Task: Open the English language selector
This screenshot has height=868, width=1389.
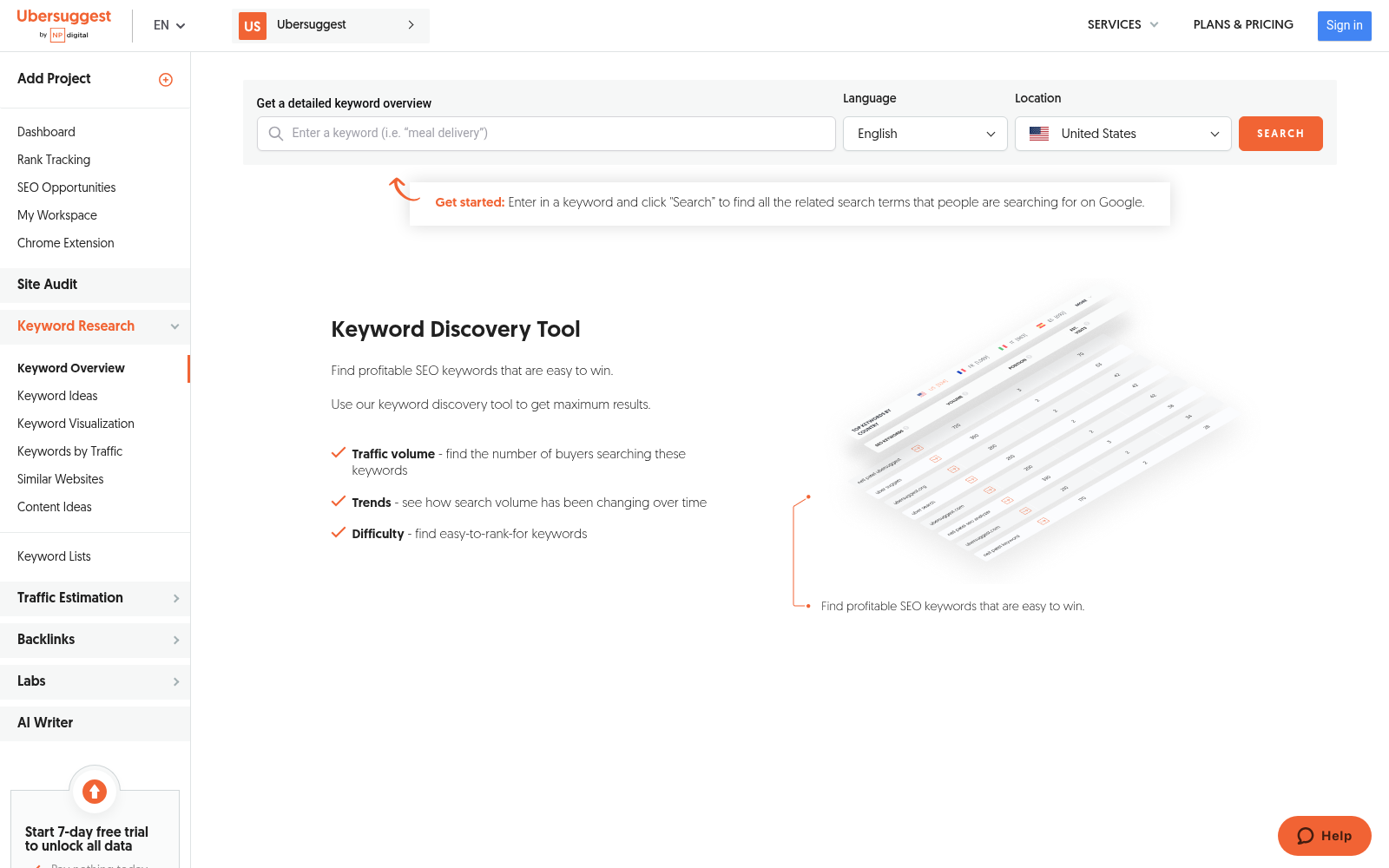Action: click(925, 134)
